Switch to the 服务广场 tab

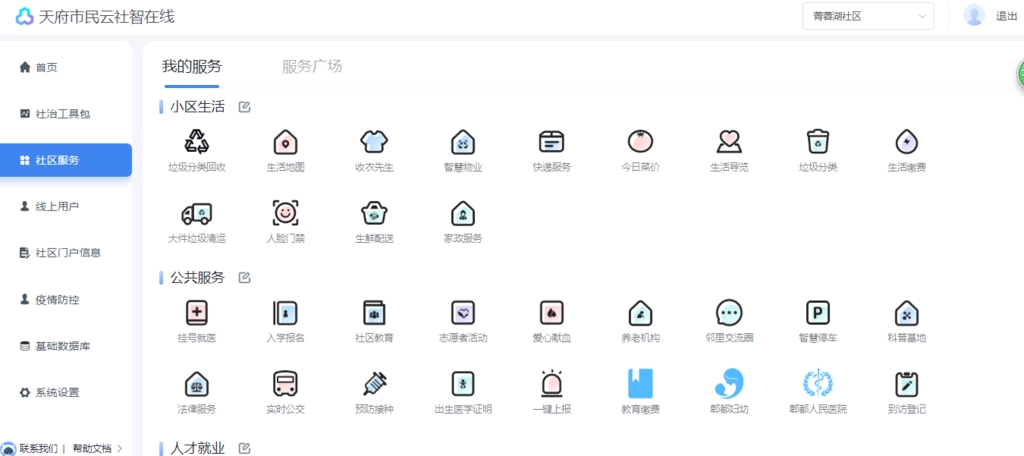coord(312,67)
